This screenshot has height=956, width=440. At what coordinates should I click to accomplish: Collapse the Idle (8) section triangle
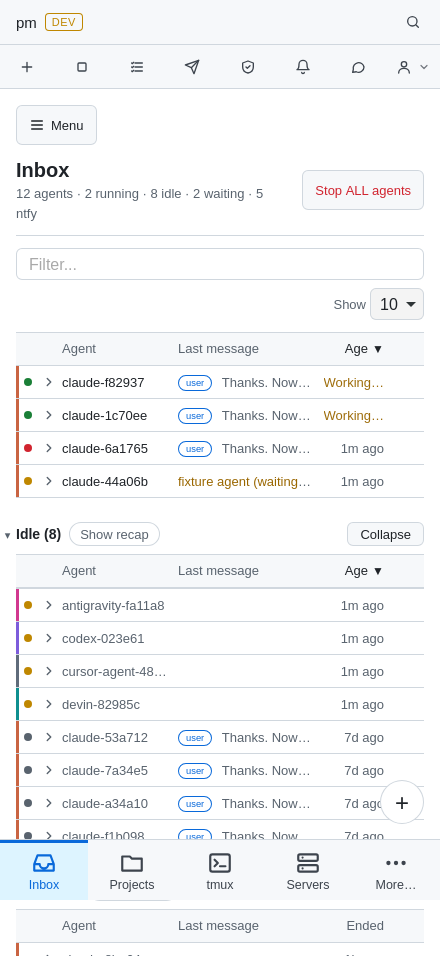tap(7, 535)
